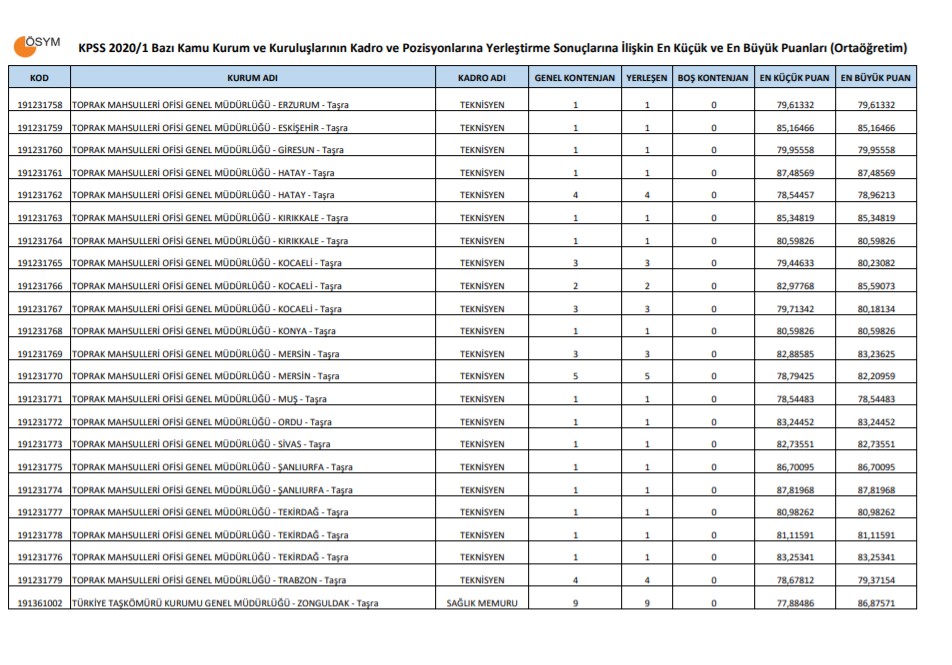Screen dimensions: 952x665
Task: Click the minimum score 78,79425
Action: pos(794,376)
